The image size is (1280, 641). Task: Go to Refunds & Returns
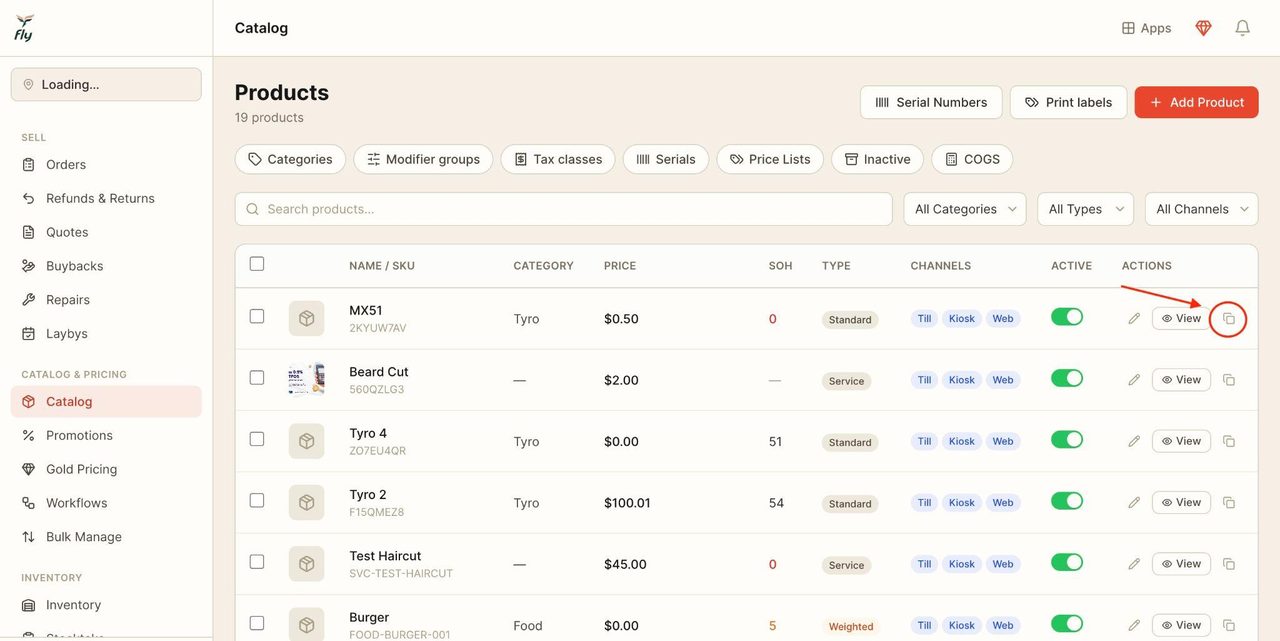[x=106, y=199]
